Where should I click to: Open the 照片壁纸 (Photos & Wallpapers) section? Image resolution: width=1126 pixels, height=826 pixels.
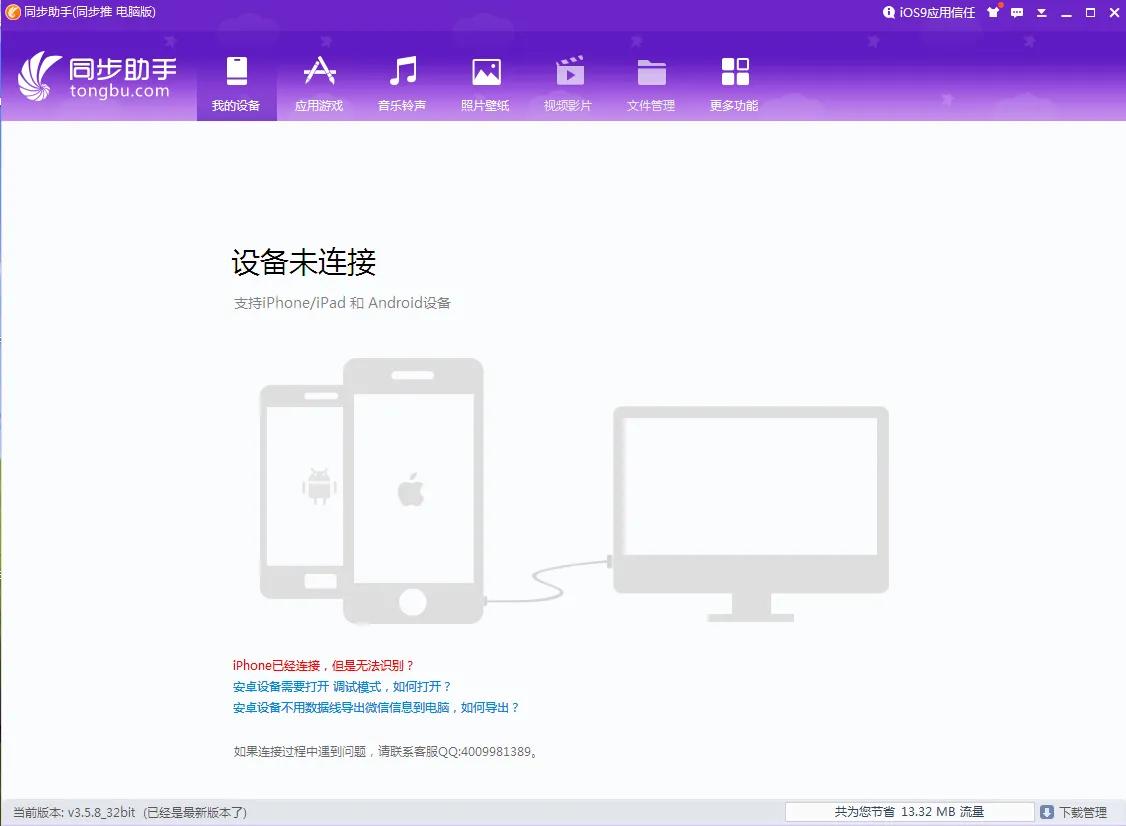(485, 82)
